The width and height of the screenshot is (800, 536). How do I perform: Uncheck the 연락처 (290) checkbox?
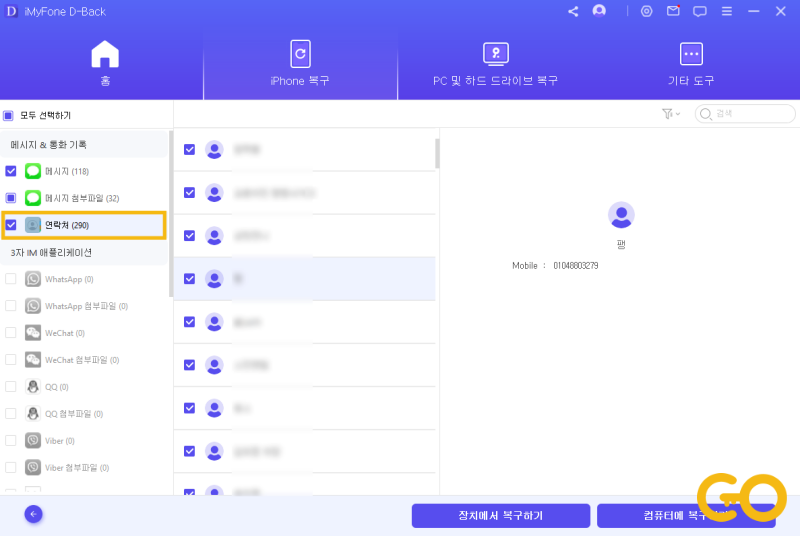[11, 225]
